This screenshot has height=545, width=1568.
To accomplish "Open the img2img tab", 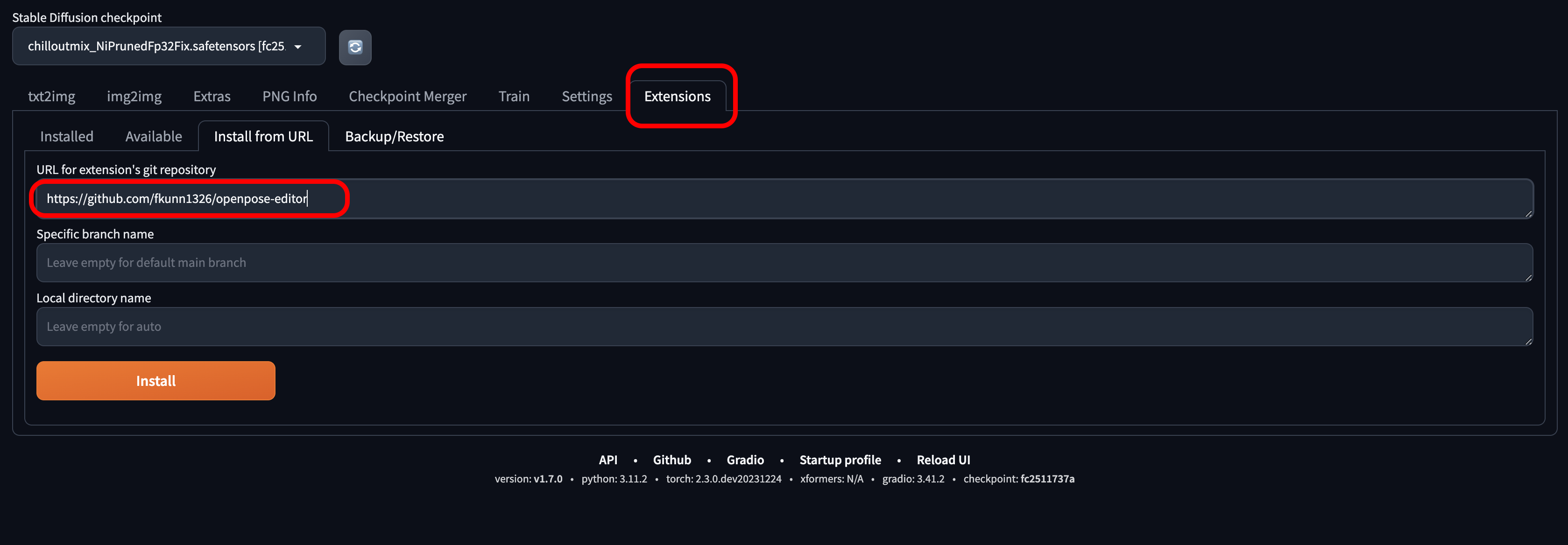I will (x=134, y=96).
